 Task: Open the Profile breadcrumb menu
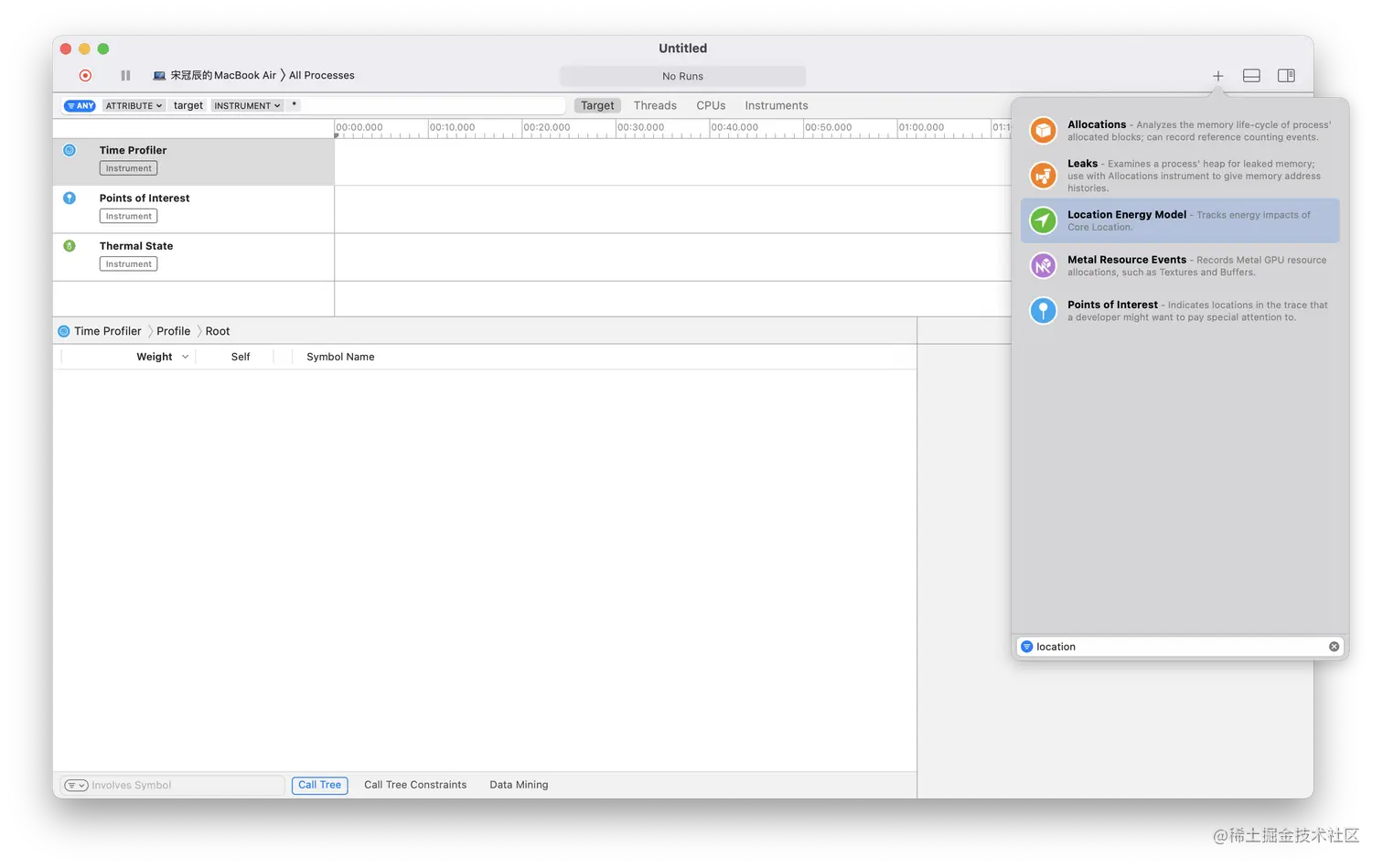[x=173, y=331]
